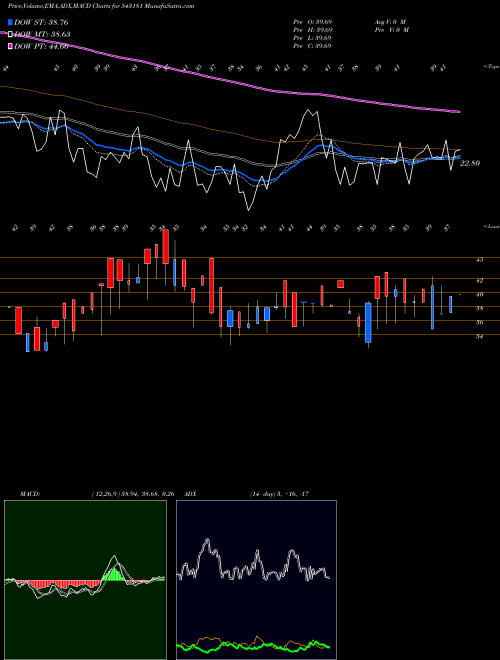This screenshot has width=500, height=660.
Task: Select ADX values '(14 day) 3, +16, -17'
Action: click(279, 494)
